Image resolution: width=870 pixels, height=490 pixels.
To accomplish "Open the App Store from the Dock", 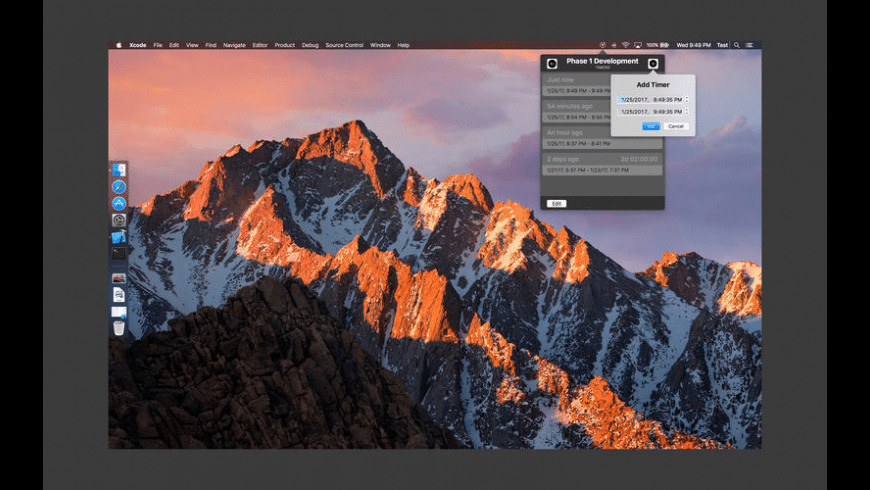I will (x=119, y=203).
